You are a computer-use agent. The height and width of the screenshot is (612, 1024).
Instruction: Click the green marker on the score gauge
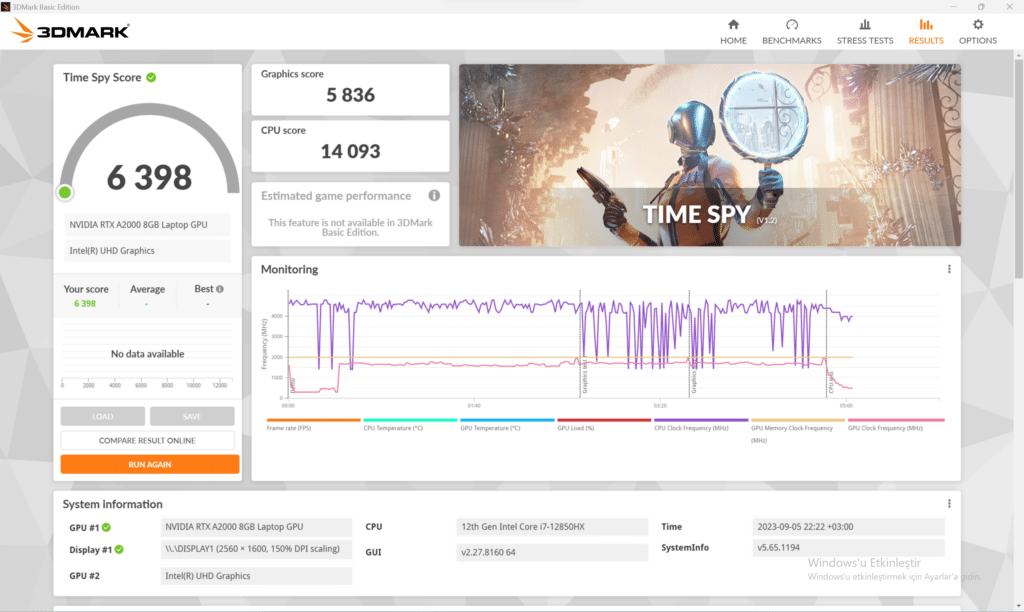(x=65, y=192)
